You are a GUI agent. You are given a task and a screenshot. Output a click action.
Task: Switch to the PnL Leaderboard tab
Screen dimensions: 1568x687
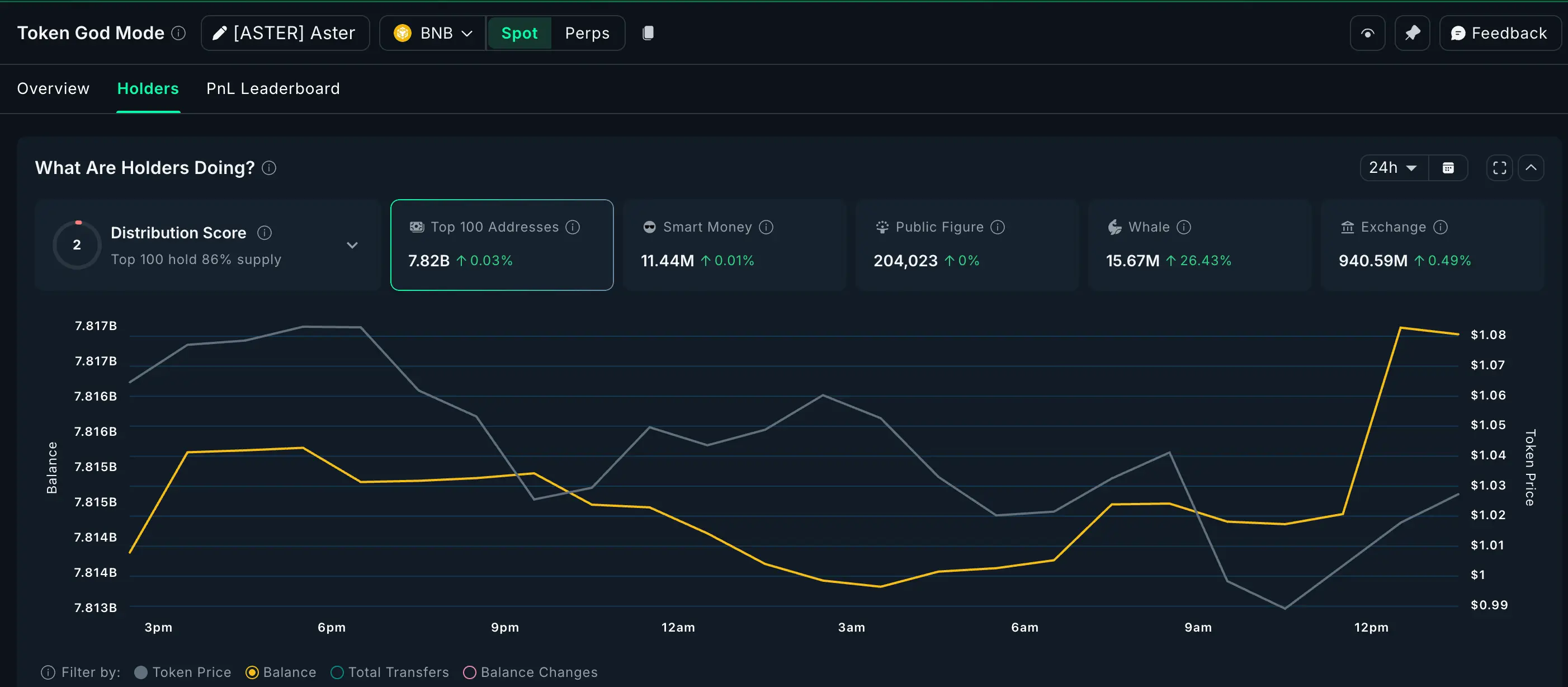click(273, 88)
